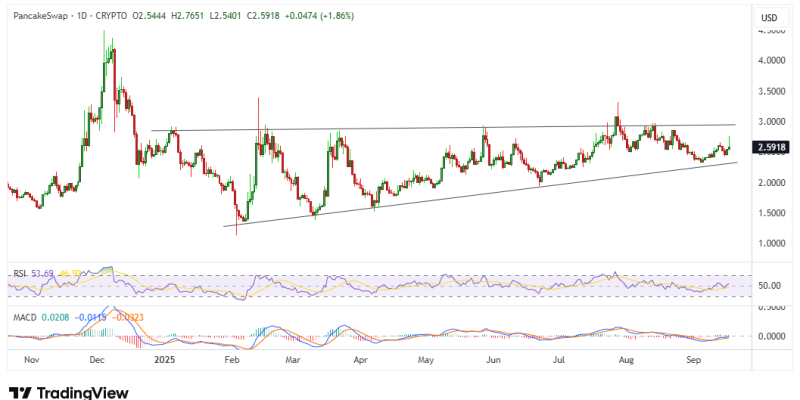
Task: Click the Sep label on time axis
Action: point(693,360)
